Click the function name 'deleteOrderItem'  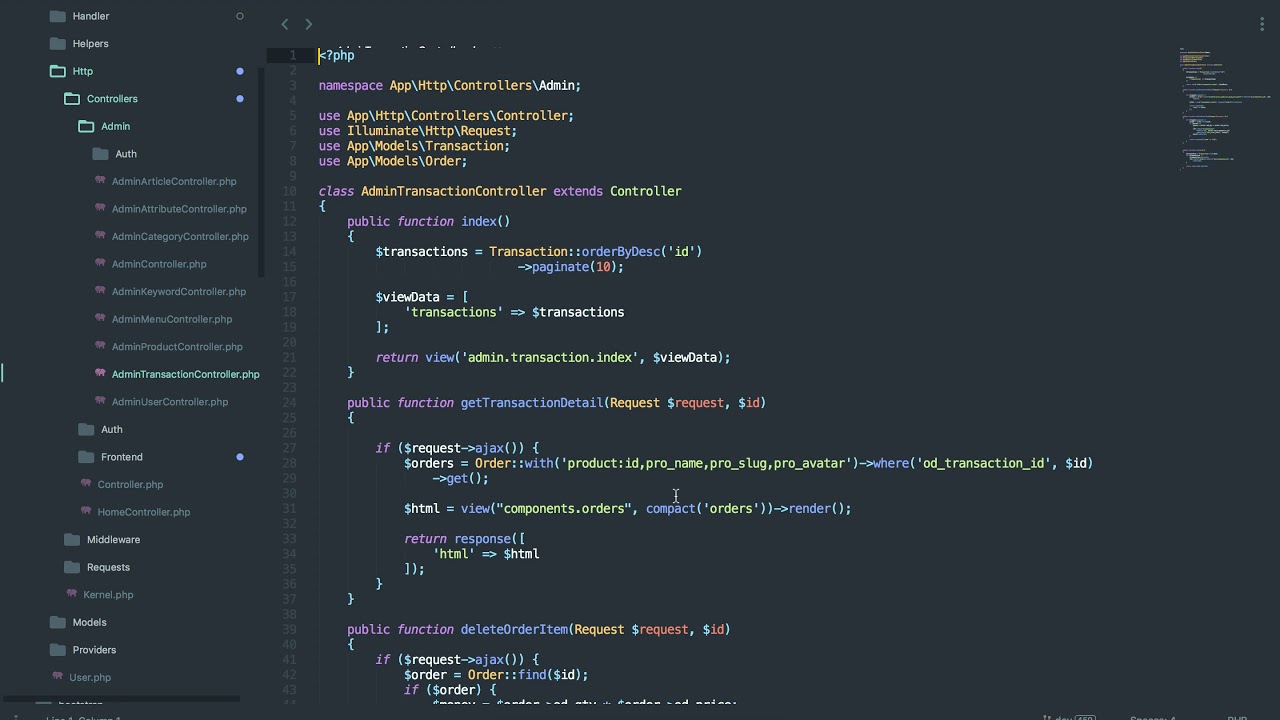pyautogui.click(x=514, y=629)
